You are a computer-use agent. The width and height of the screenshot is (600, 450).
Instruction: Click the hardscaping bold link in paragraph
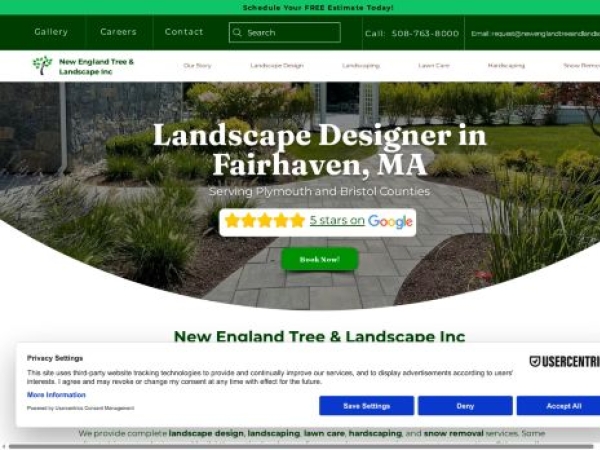375,433
